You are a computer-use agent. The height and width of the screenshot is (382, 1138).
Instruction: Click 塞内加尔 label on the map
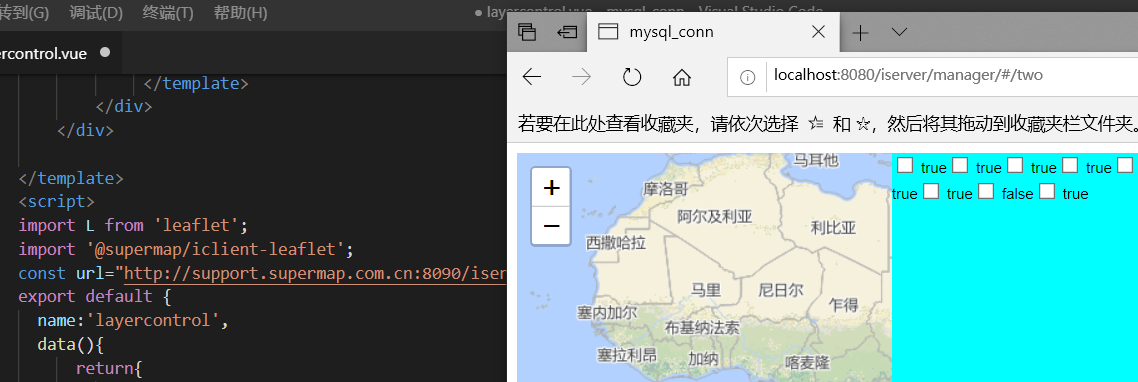point(607,313)
